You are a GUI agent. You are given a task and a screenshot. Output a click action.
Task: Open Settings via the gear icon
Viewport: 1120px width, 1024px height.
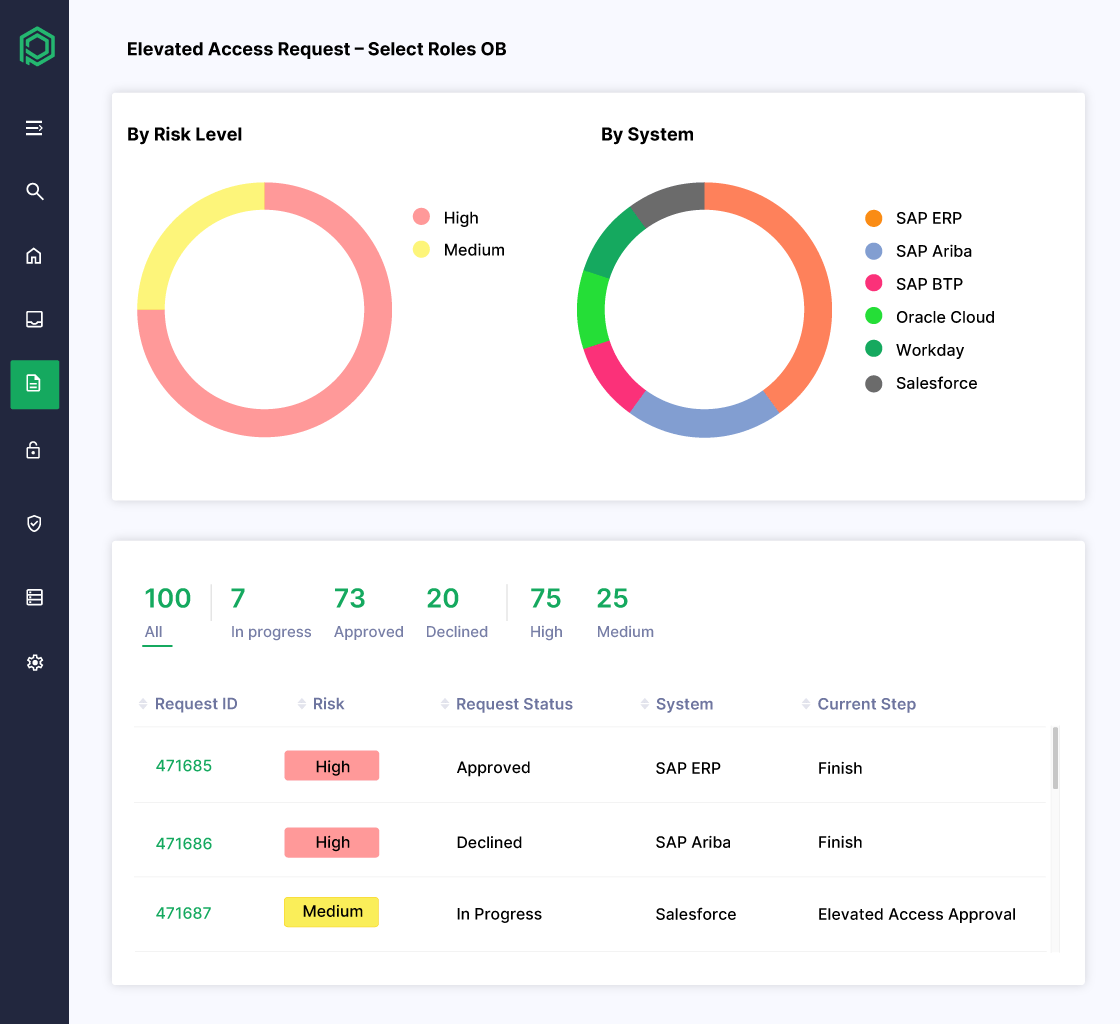34,662
